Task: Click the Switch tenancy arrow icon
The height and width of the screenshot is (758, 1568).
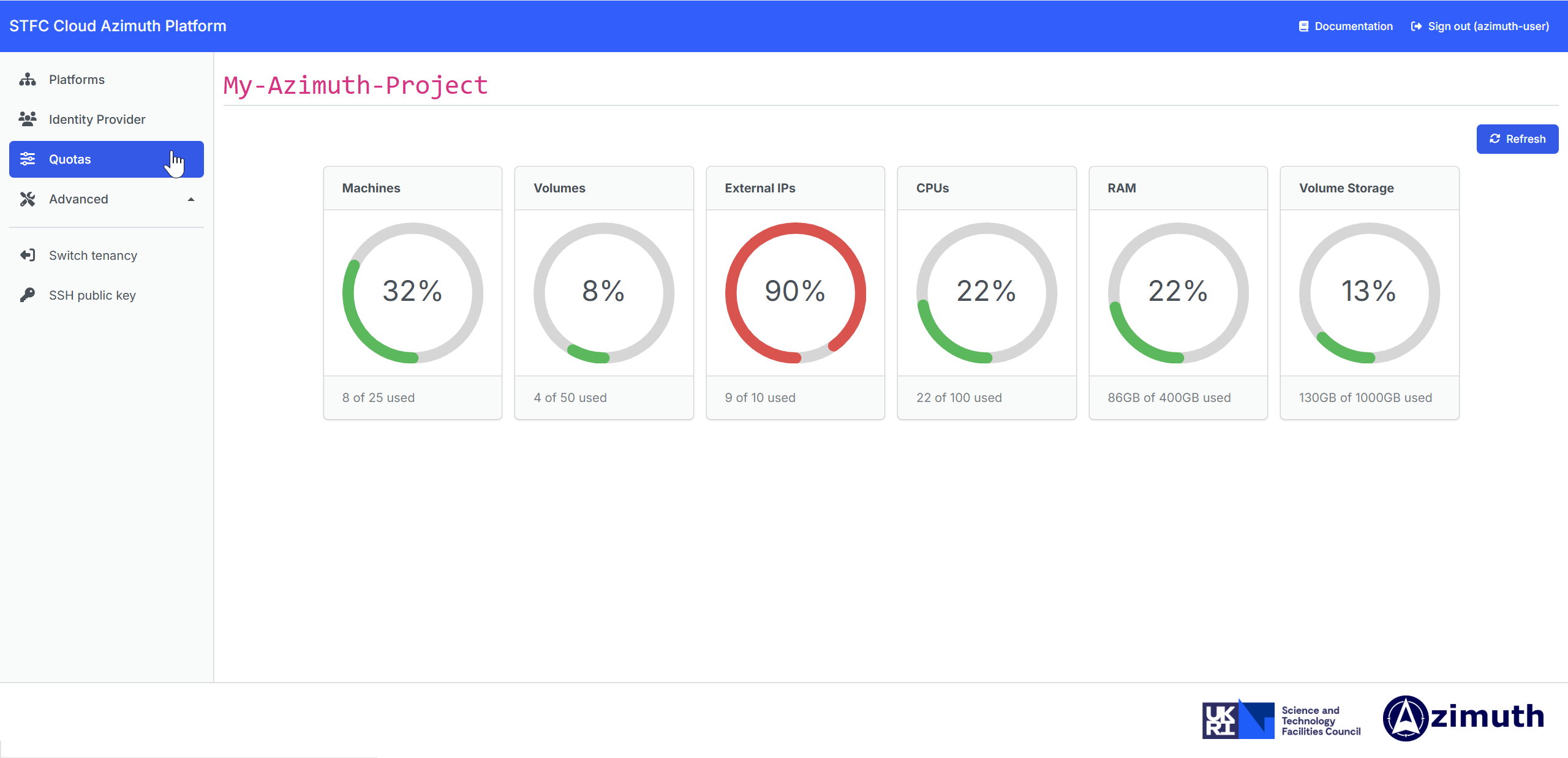Action: 28,255
